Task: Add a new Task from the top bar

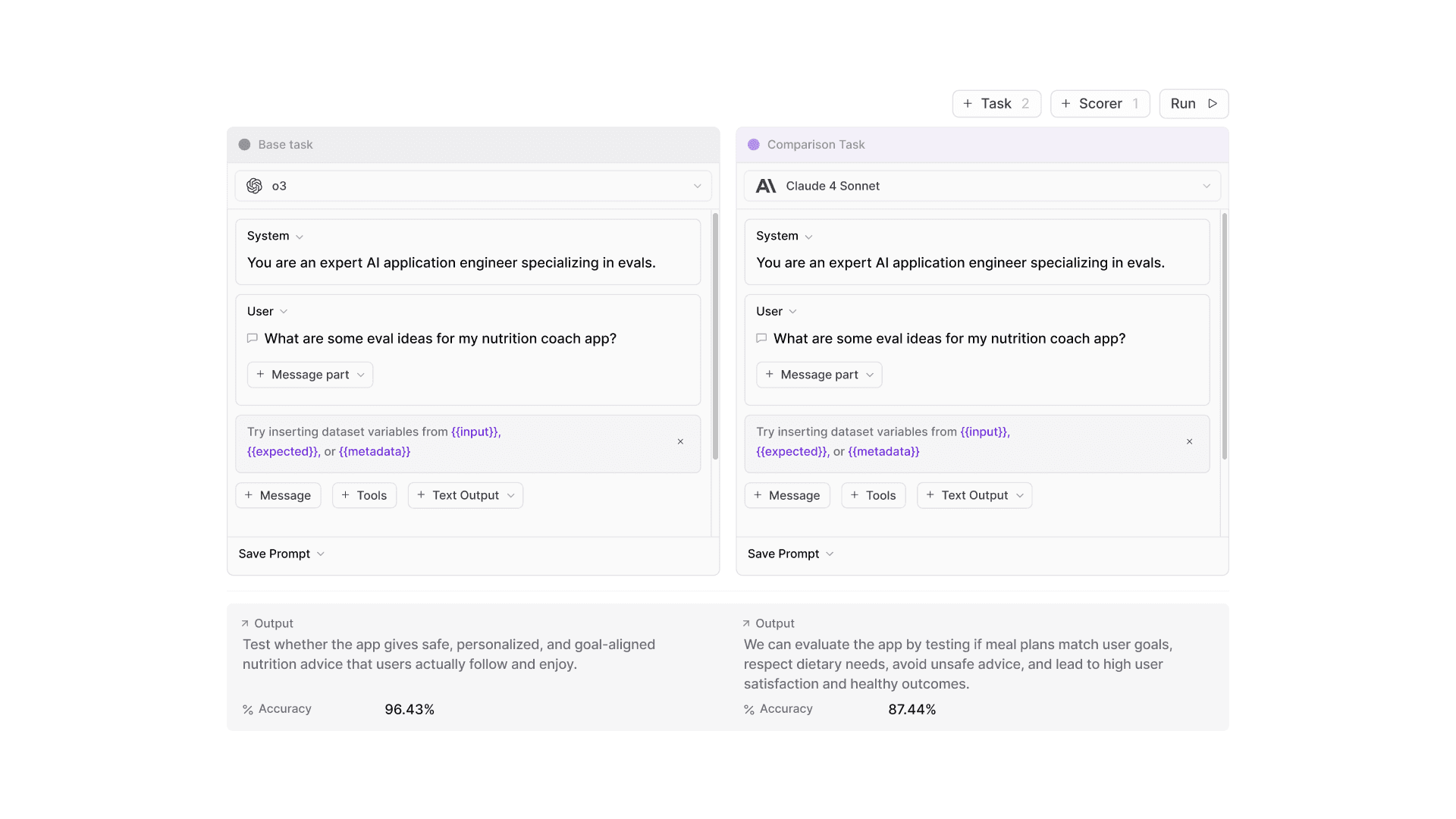Action: point(996,104)
